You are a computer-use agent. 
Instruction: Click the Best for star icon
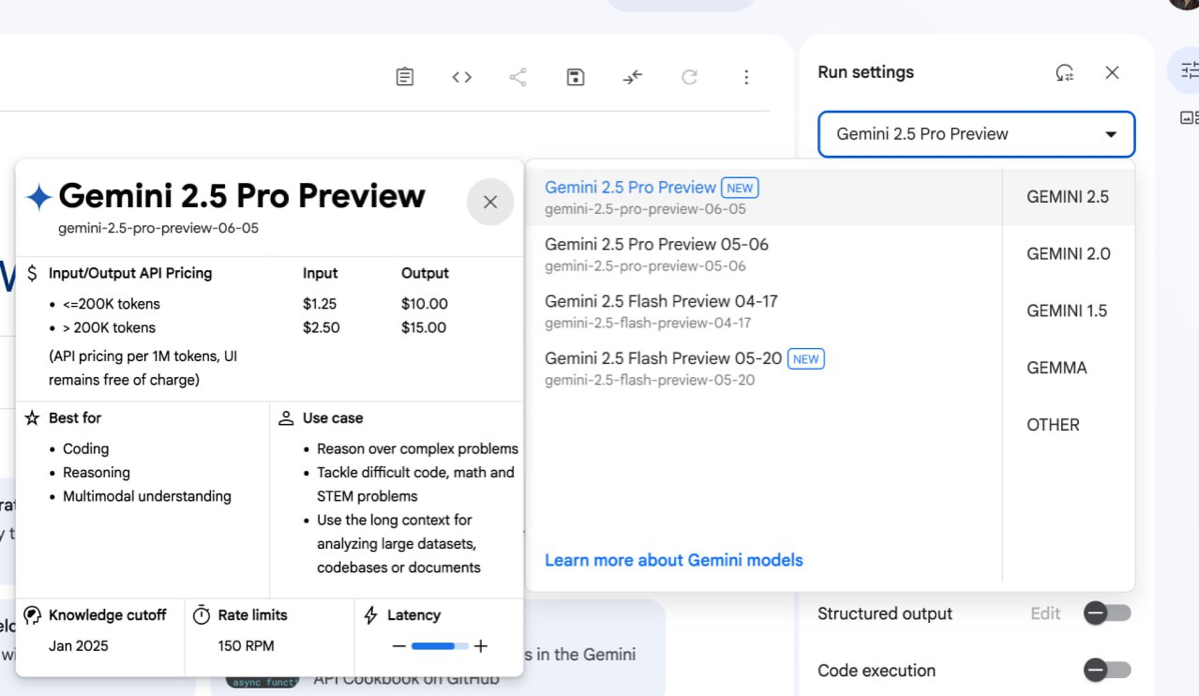(32, 418)
